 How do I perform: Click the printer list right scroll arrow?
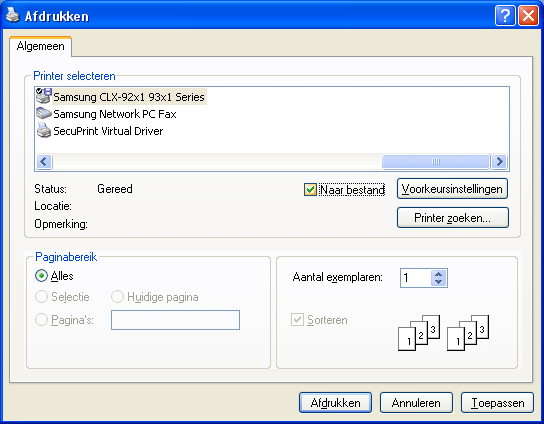pos(500,161)
